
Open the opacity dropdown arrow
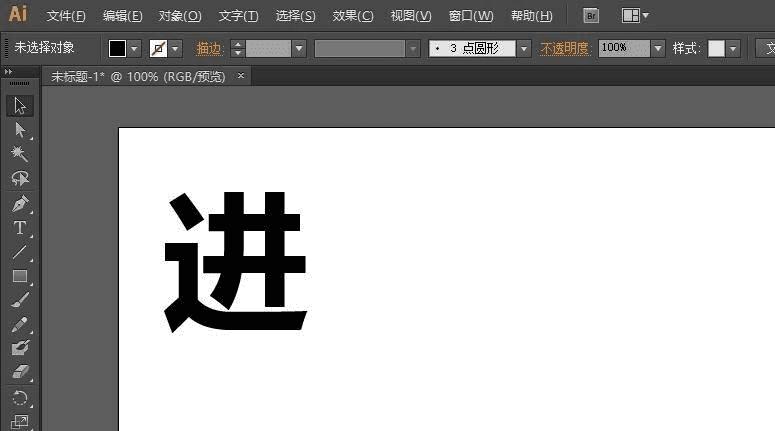pyautogui.click(x=657, y=48)
